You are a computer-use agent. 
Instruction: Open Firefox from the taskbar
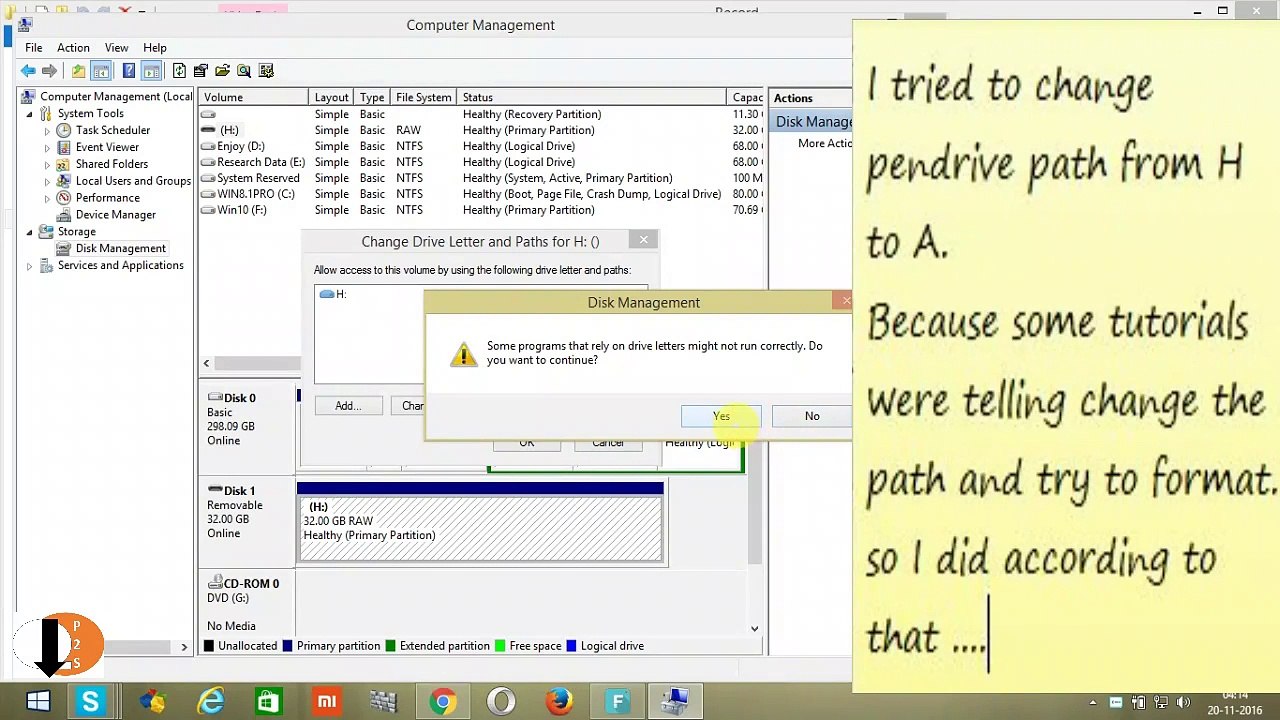[559, 702]
